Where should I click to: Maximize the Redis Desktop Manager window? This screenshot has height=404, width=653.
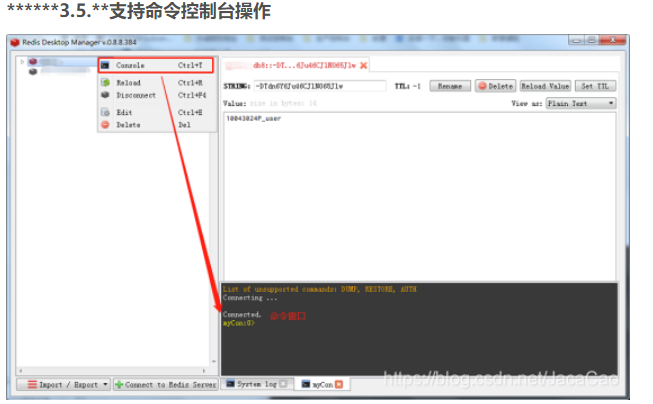(591, 40)
